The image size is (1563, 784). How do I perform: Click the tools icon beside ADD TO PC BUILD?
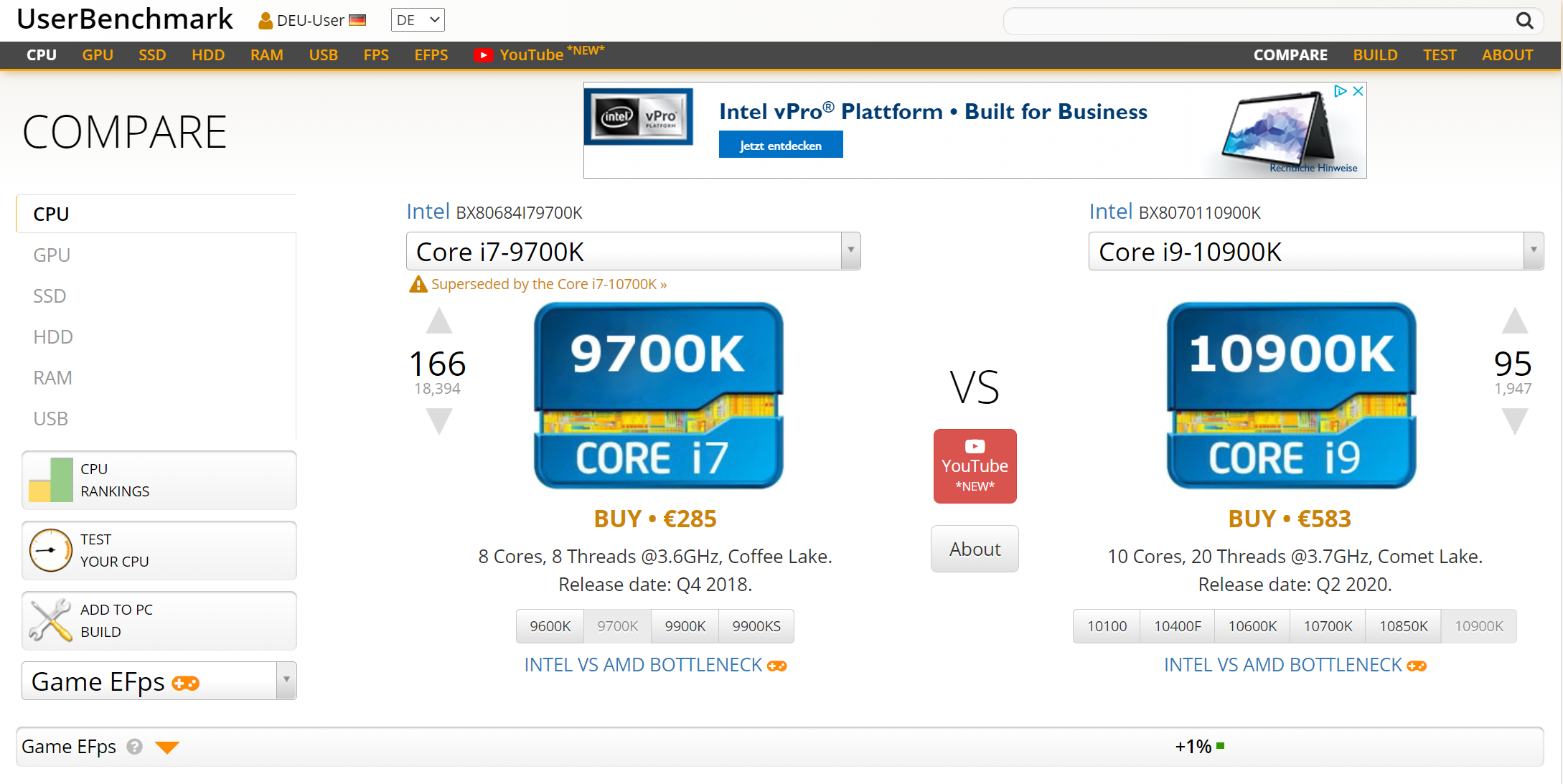coord(49,620)
